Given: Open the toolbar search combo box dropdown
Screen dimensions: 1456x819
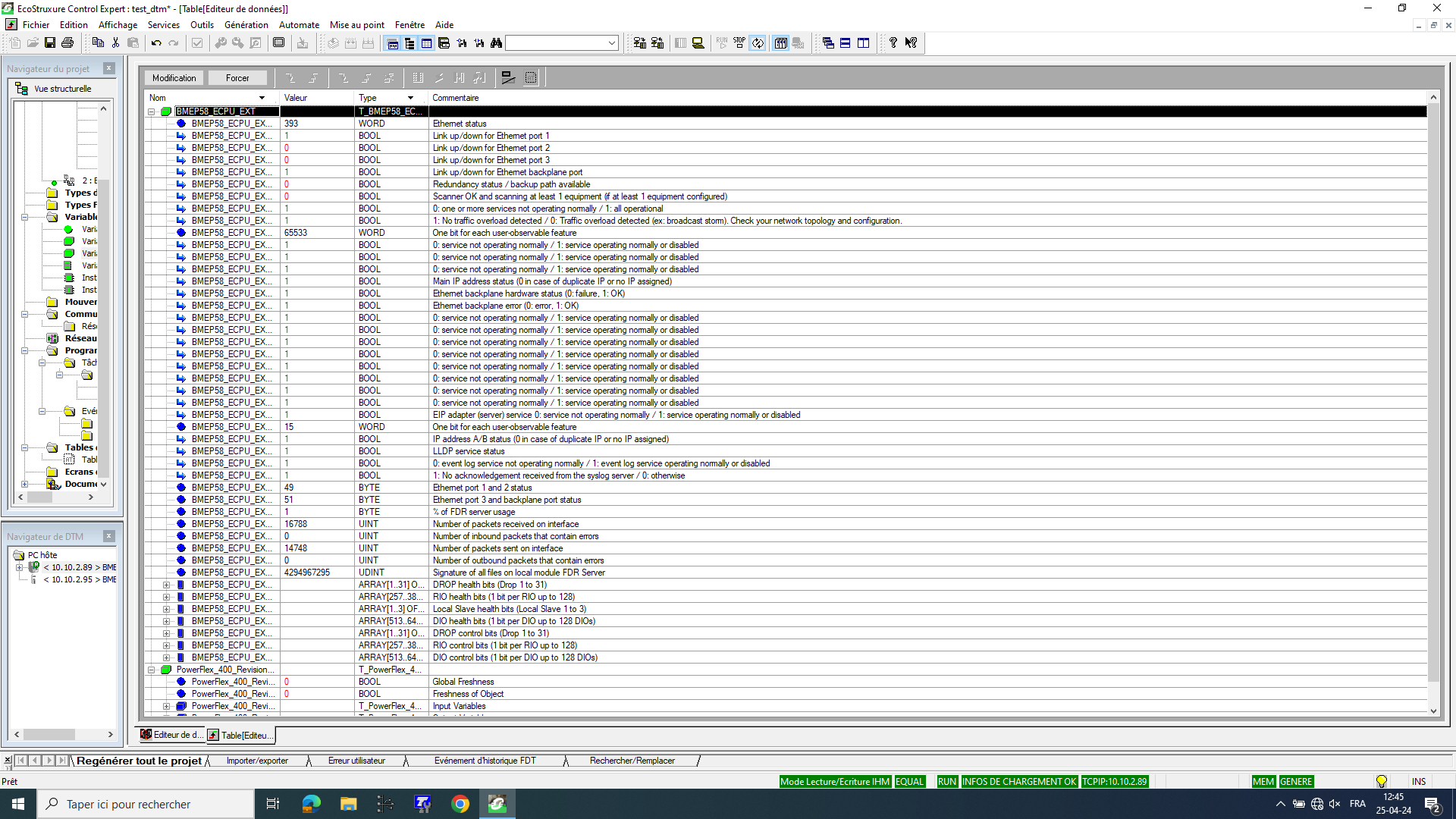Looking at the screenshot, I should pos(611,43).
